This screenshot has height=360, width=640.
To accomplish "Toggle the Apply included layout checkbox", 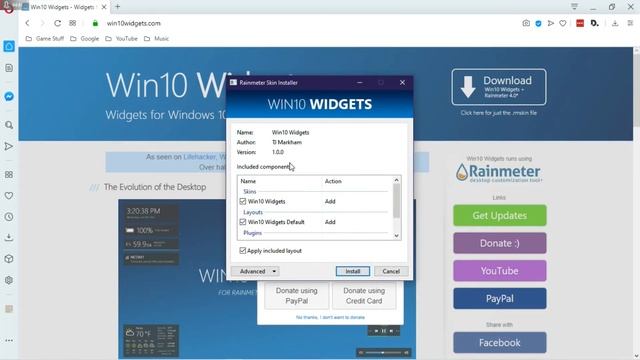I will (242, 251).
